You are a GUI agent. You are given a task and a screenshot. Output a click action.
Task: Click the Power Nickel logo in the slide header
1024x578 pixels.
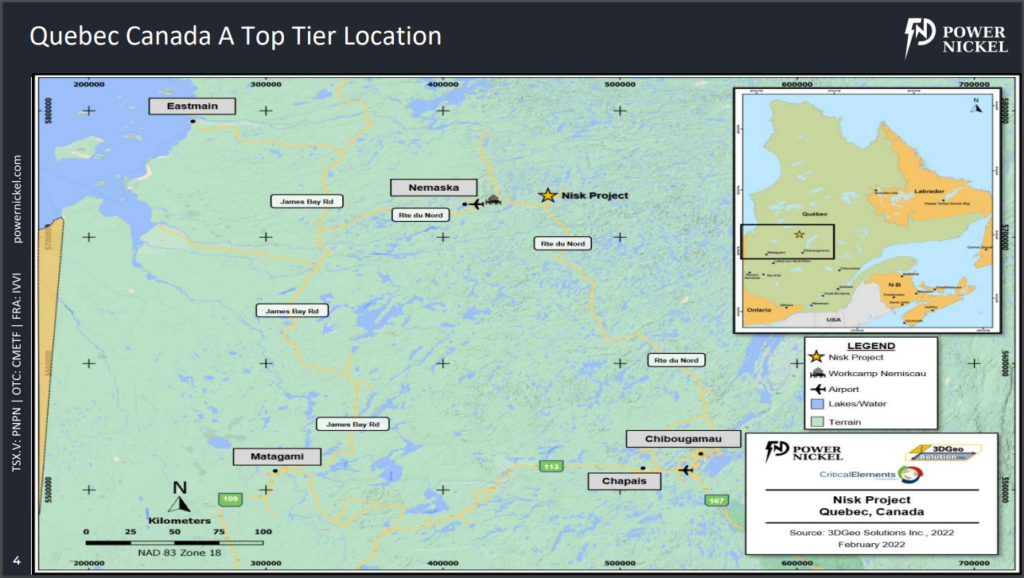pos(955,38)
